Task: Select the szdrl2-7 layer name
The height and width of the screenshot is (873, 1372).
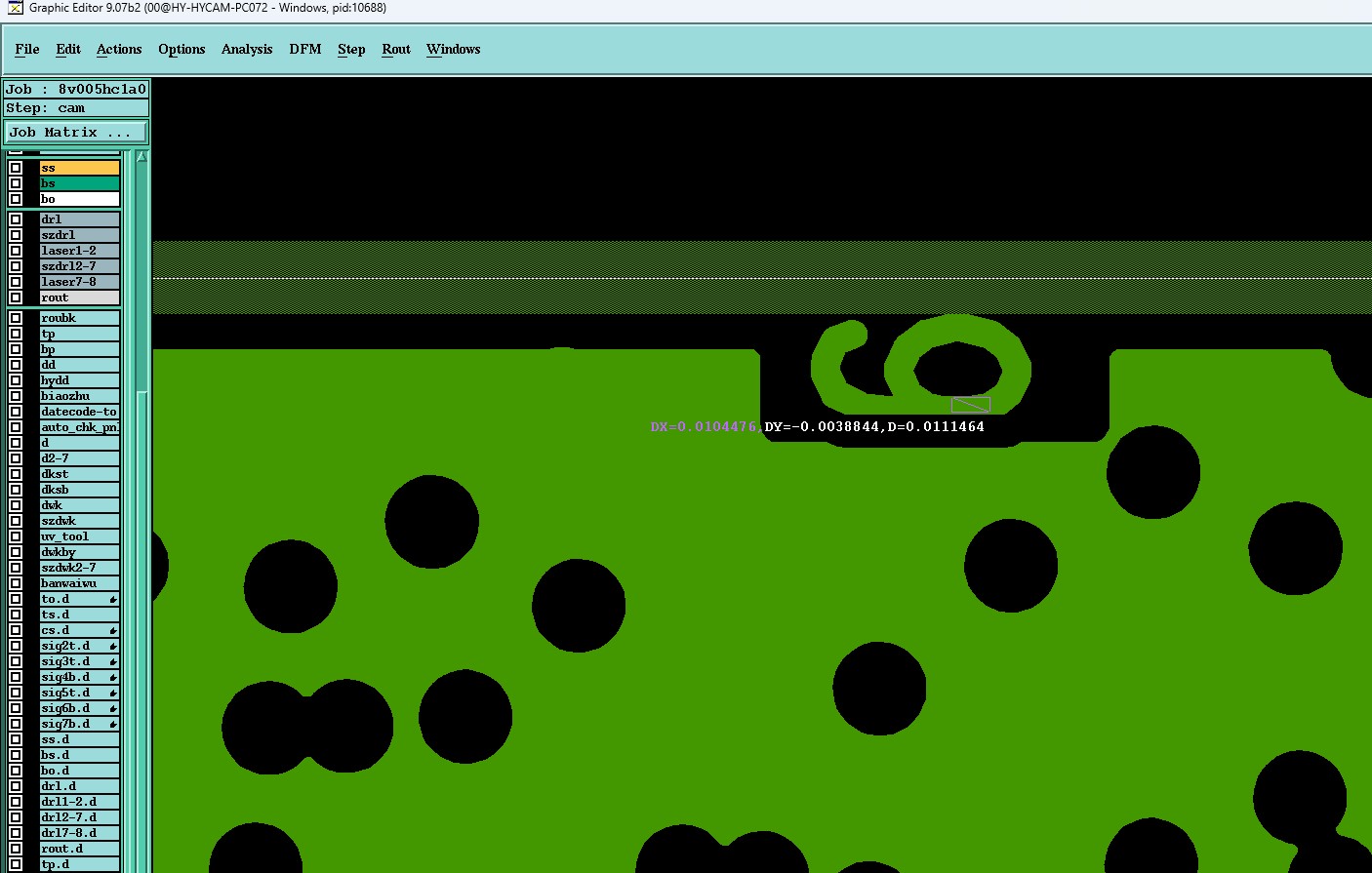Action: click(x=79, y=266)
